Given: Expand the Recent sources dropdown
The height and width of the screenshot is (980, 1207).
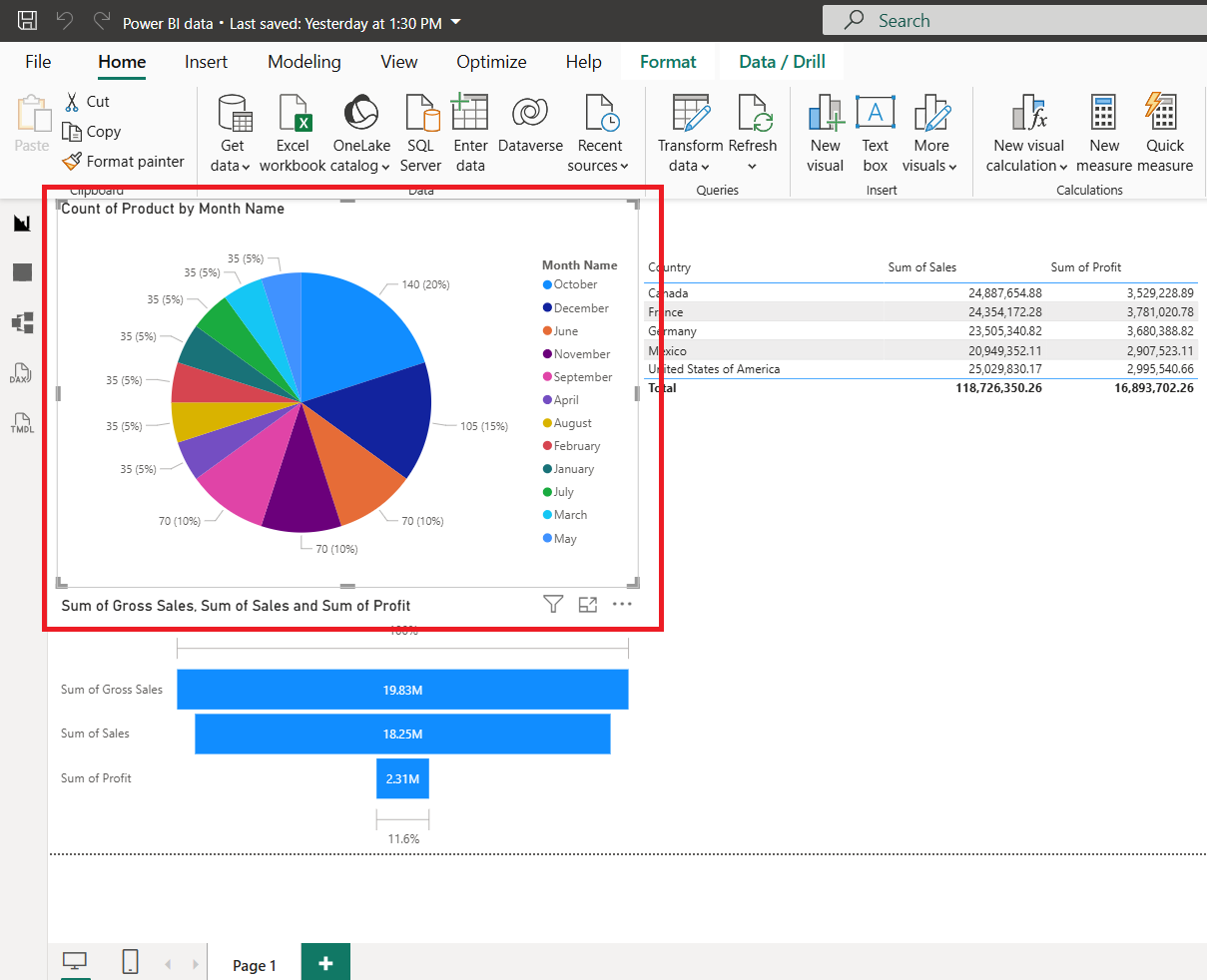Looking at the screenshot, I should [x=599, y=134].
